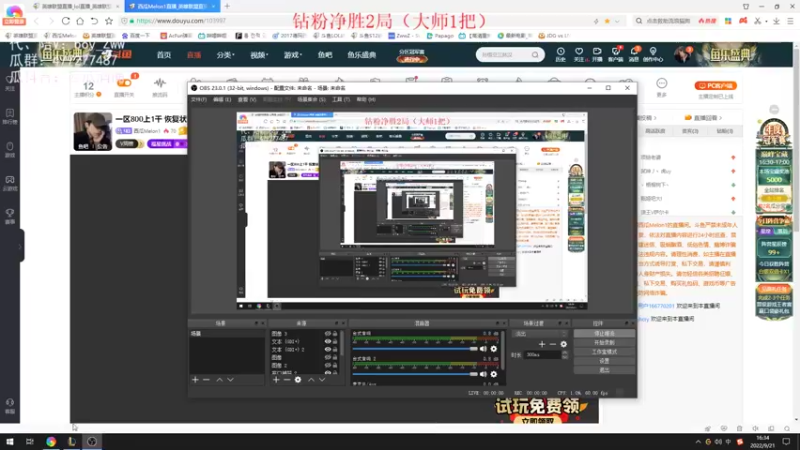Remove selected source with minus icon in OBS

tap(287, 380)
